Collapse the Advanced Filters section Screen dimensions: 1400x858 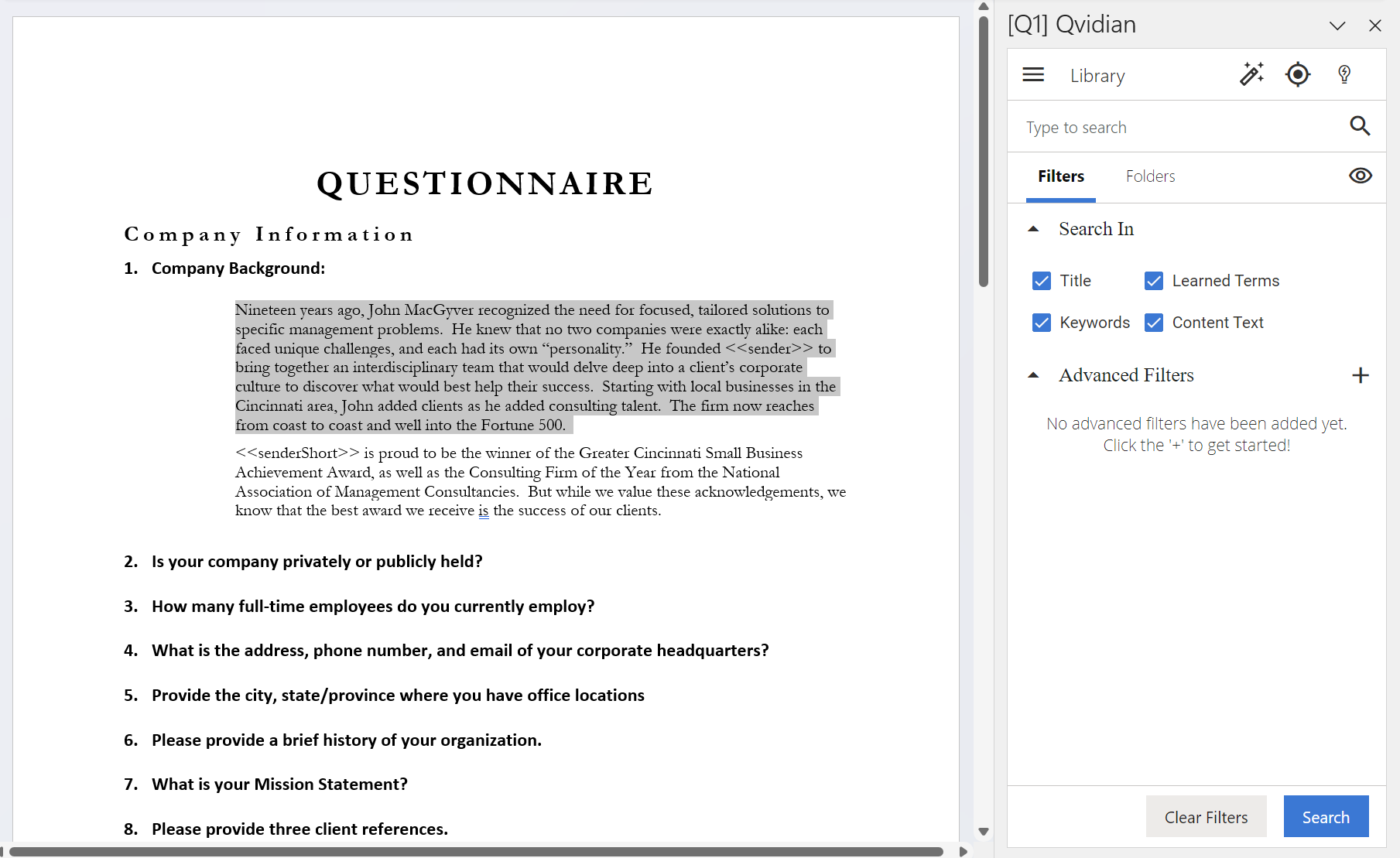[x=1033, y=375]
